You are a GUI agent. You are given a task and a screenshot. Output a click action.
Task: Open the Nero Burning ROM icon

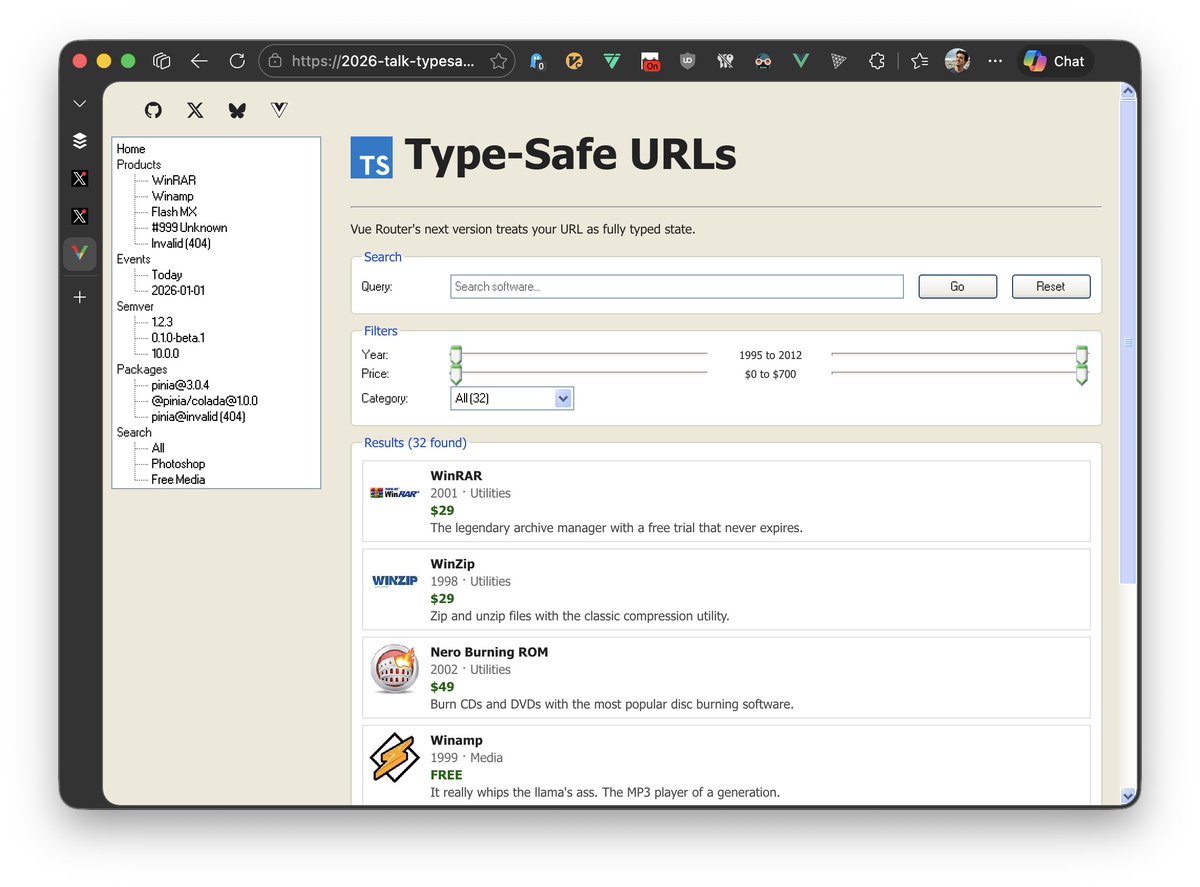coord(394,669)
